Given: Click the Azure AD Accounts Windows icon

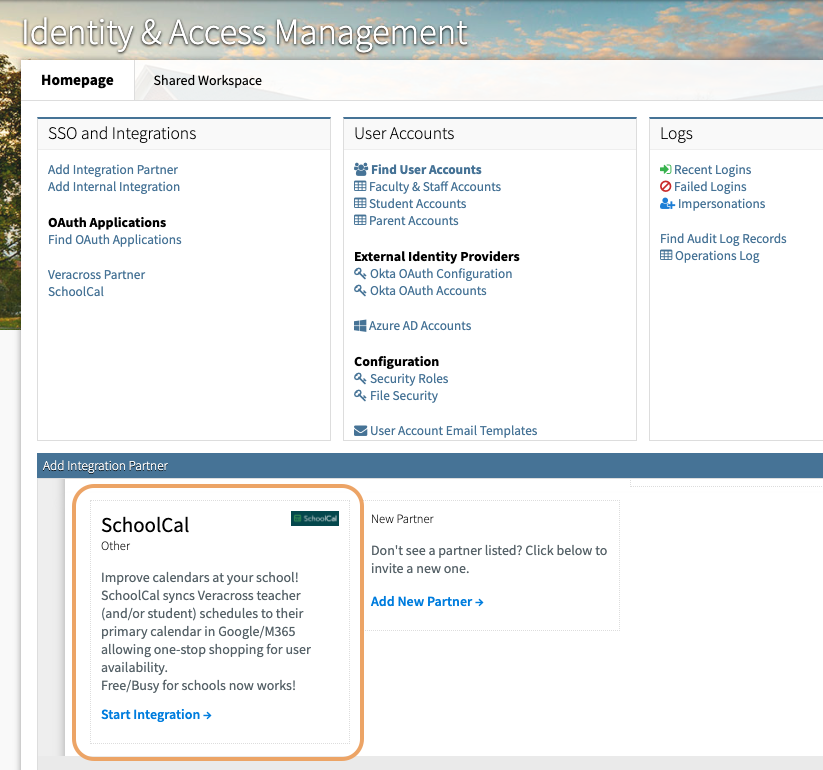Looking at the screenshot, I should click(360, 325).
